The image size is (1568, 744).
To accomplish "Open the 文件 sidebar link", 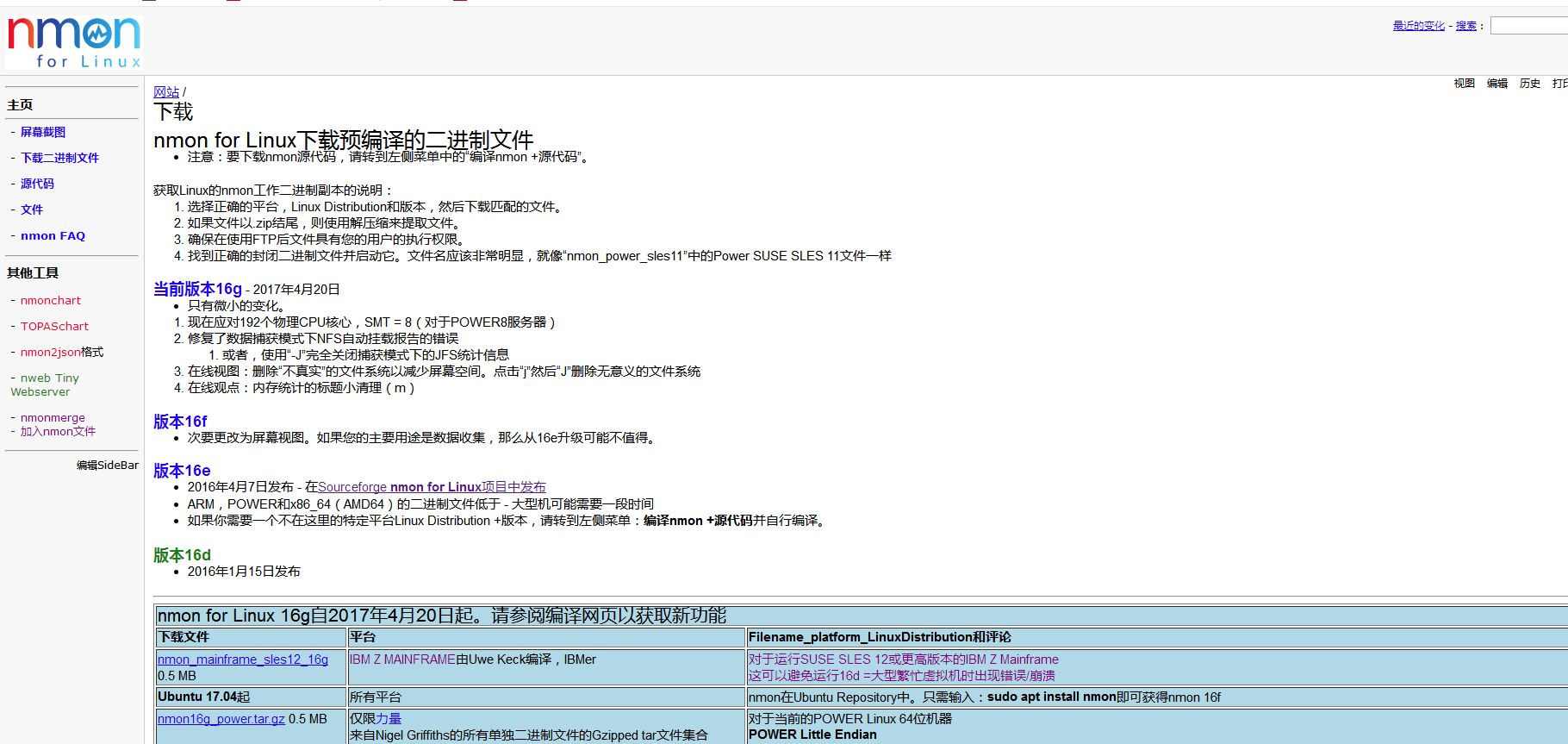I will click(x=32, y=209).
